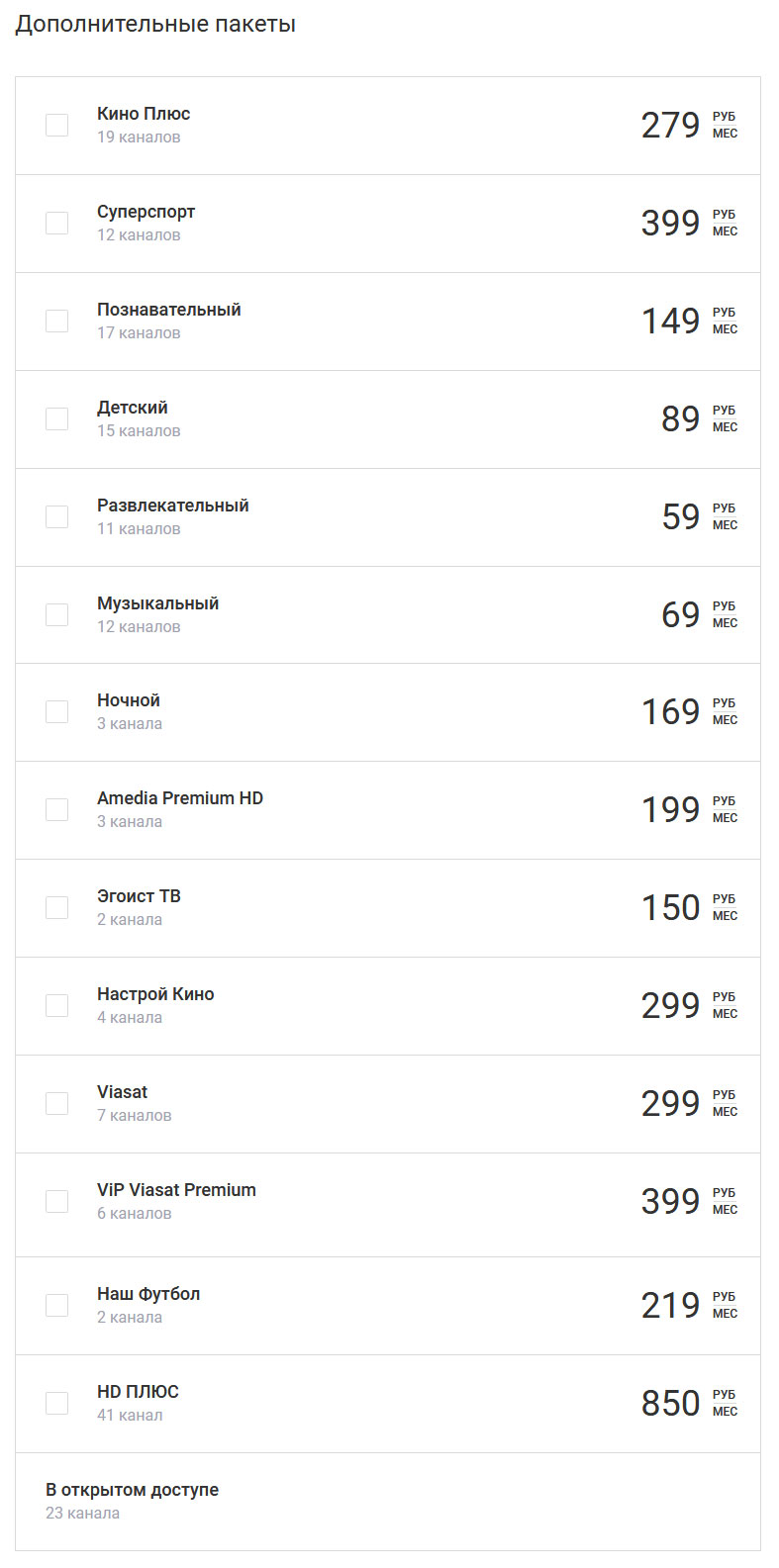
Task: Open the Amedia Premium HD title
Action: pyautogui.click(x=180, y=798)
